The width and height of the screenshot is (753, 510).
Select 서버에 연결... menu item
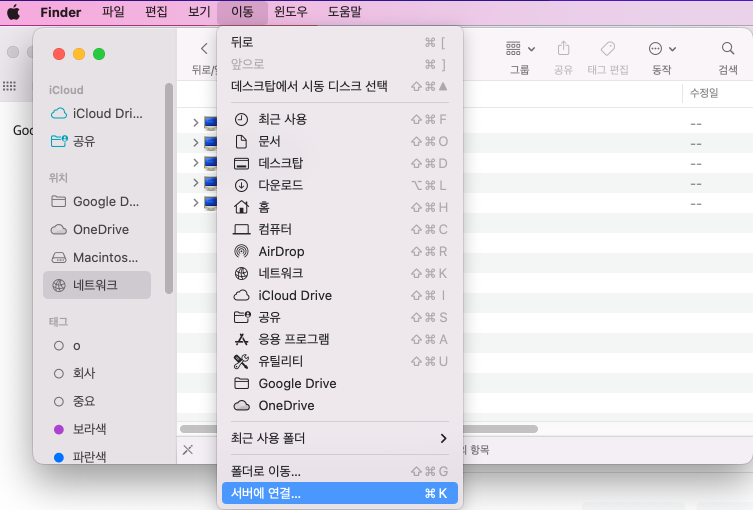pos(340,493)
